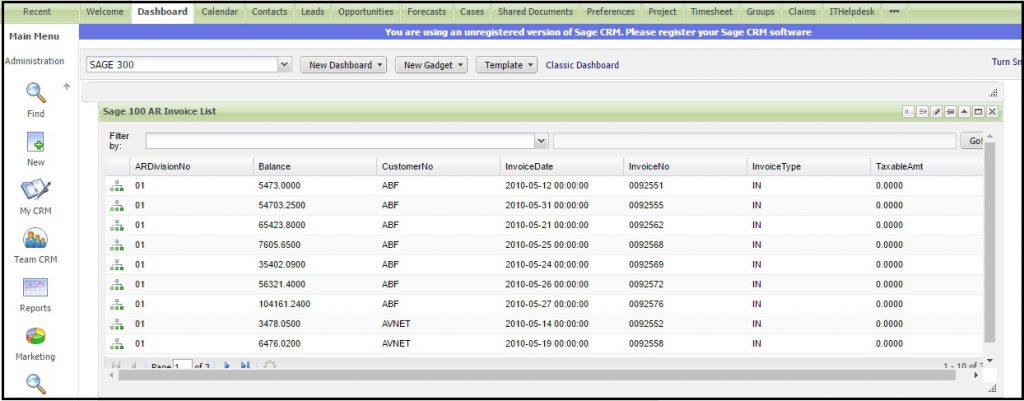Jump to last page of invoice list
Image resolution: width=1024 pixels, height=401 pixels.
[x=245, y=365]
